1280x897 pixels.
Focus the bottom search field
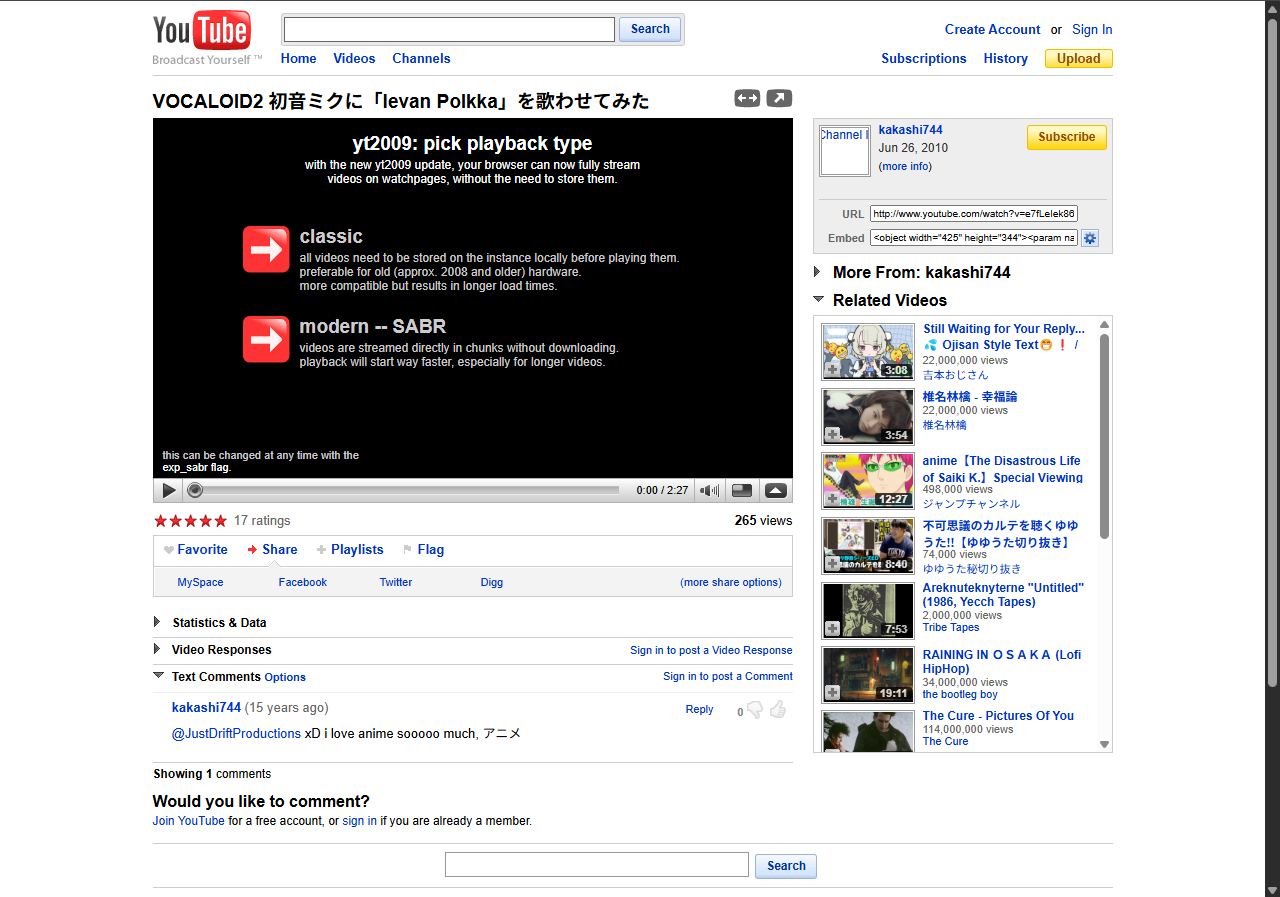(597, 865)
